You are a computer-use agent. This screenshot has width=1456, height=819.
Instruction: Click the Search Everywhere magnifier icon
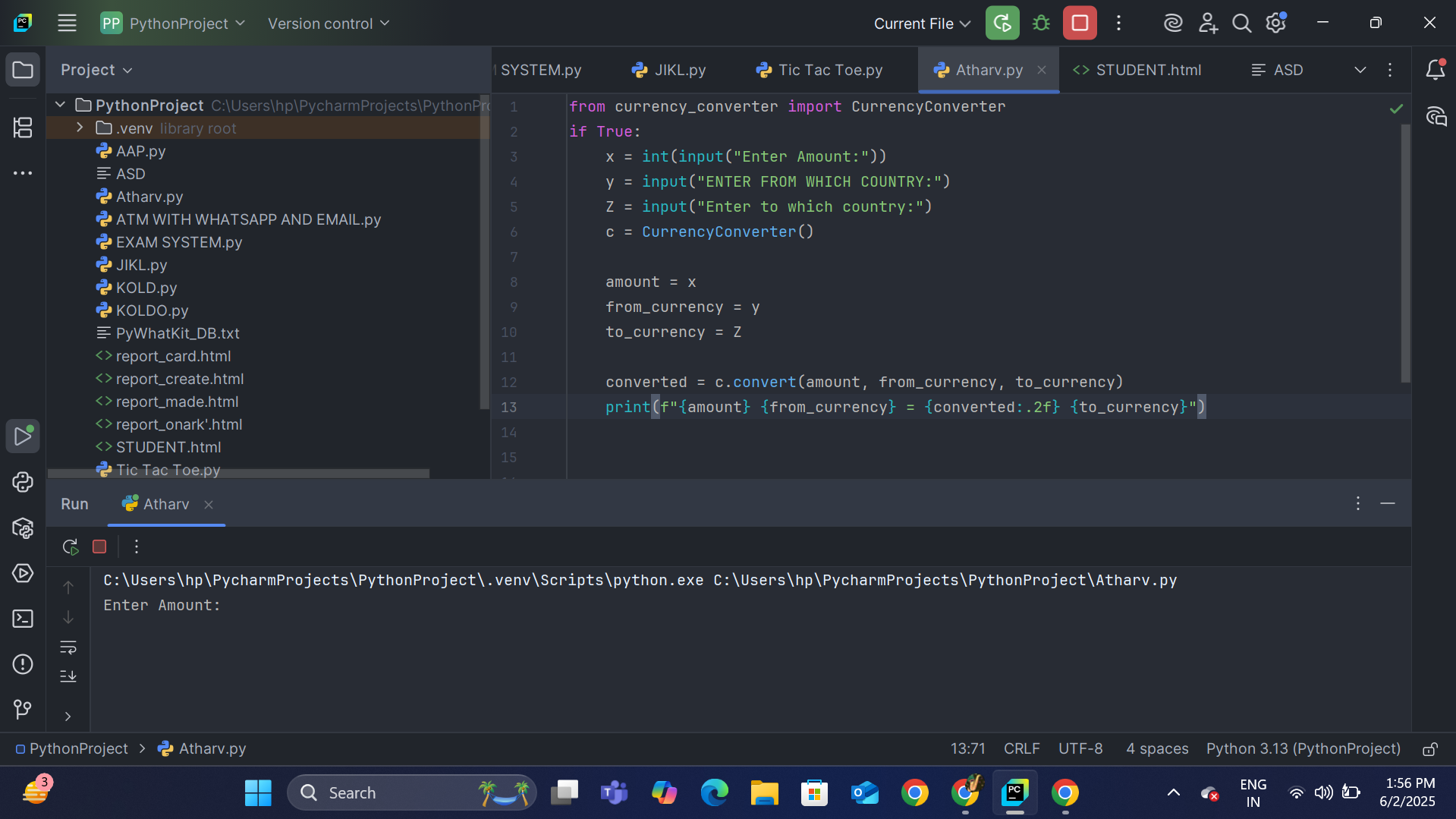[1241, 24]
